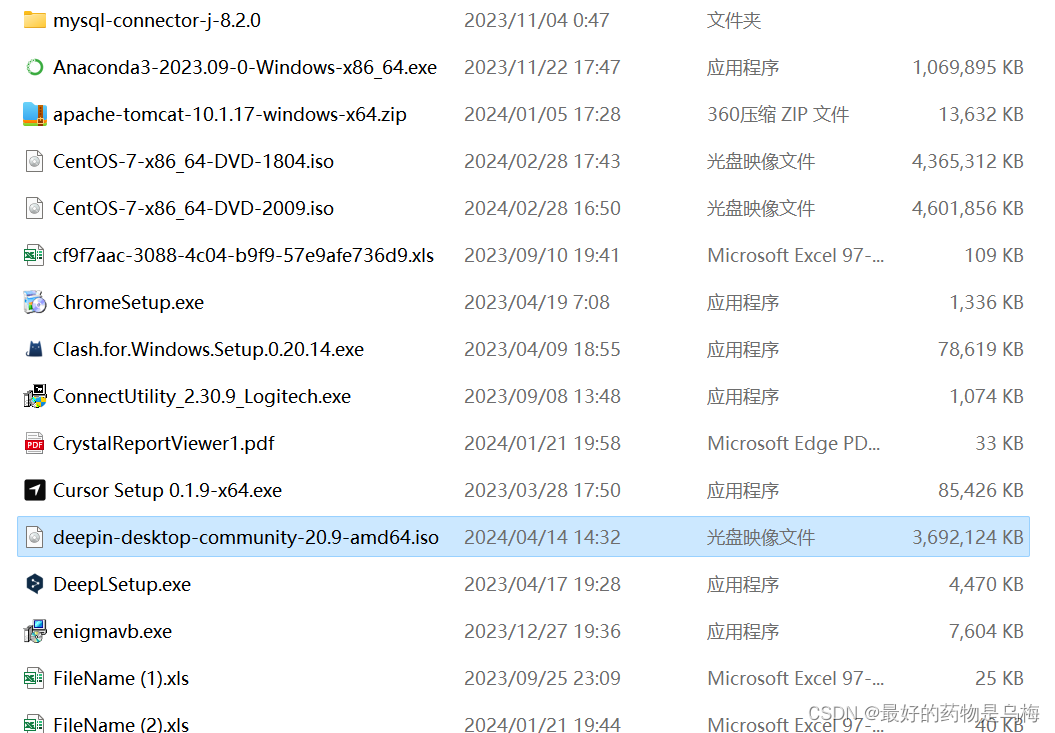Select the DeepLSetup application icon
The image size is (1055, 733).
tap(34, 584)
